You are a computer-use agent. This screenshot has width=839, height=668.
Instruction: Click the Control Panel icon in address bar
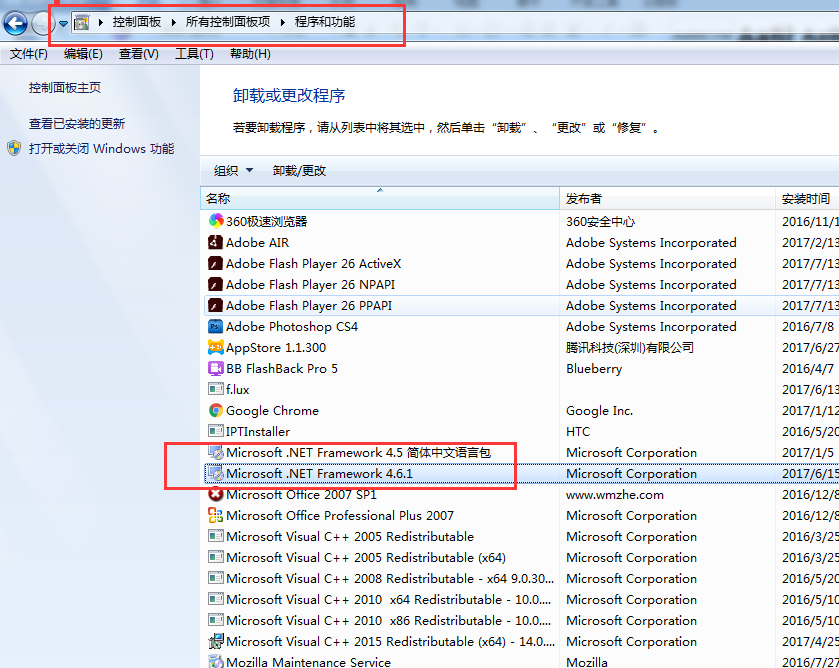click(x=81, y=22)
